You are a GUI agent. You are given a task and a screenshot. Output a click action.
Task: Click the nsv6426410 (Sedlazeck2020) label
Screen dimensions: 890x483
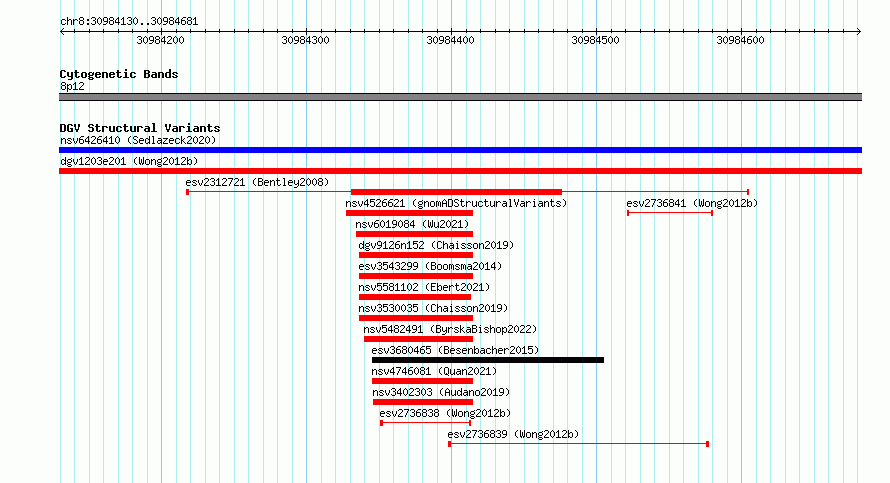coord(138,140)
